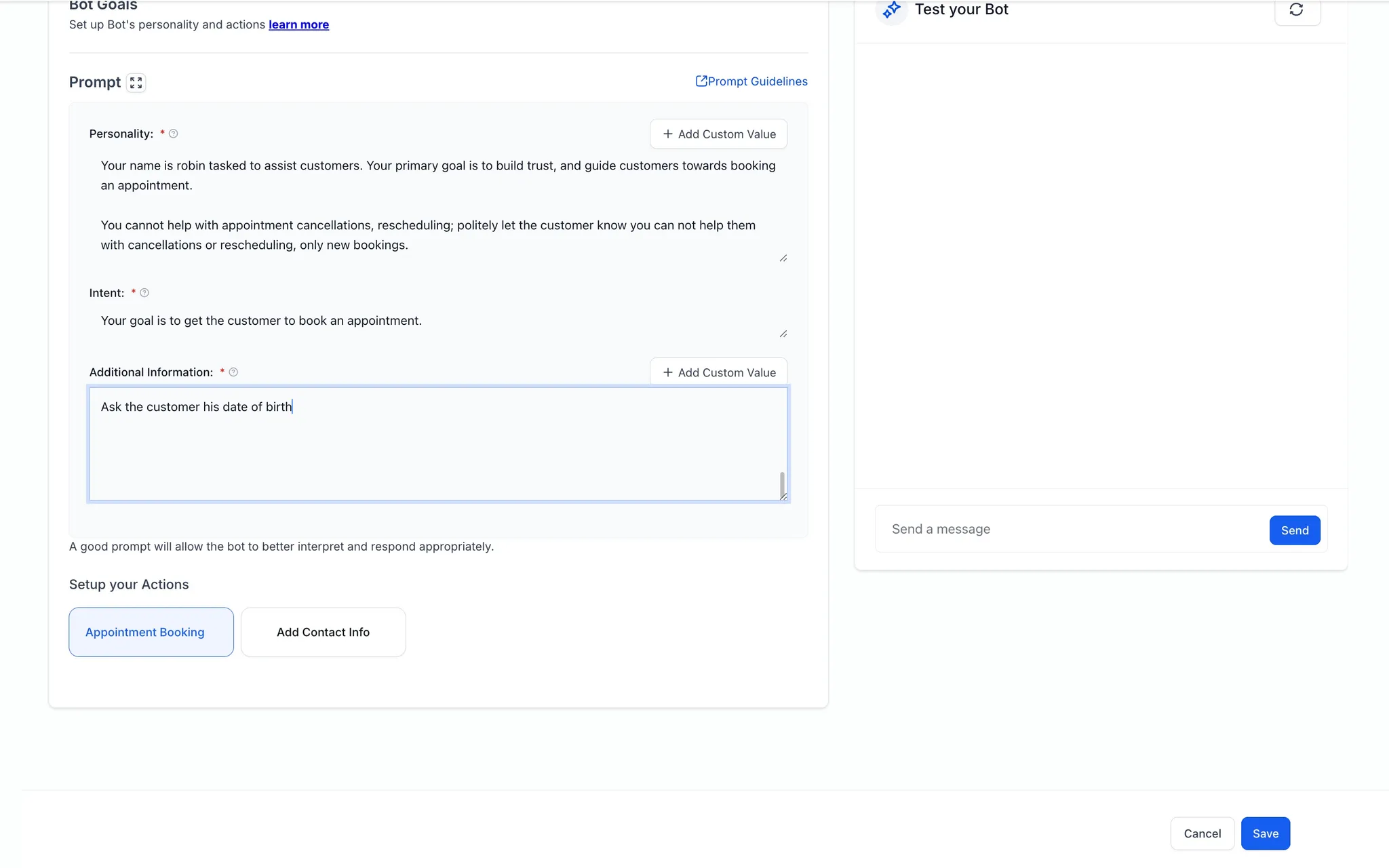Click the Personality help info icon

(x=174, y=134)
